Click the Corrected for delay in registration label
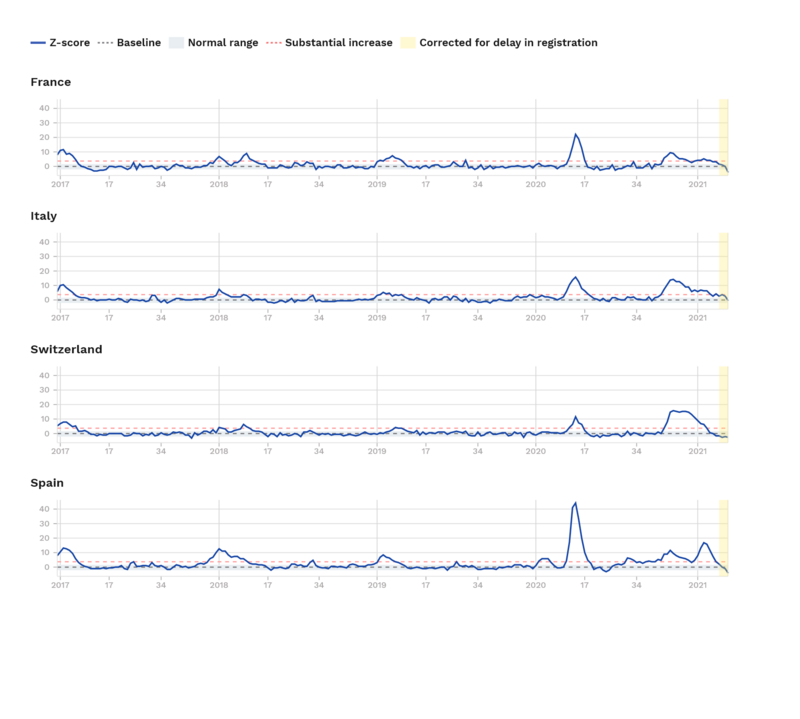 point(508,43)
